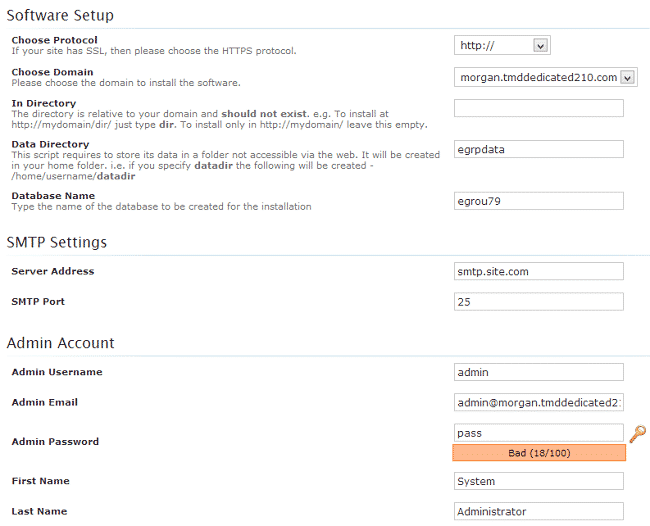Open the Choose Domain dropdown

[x=546, y=77]
